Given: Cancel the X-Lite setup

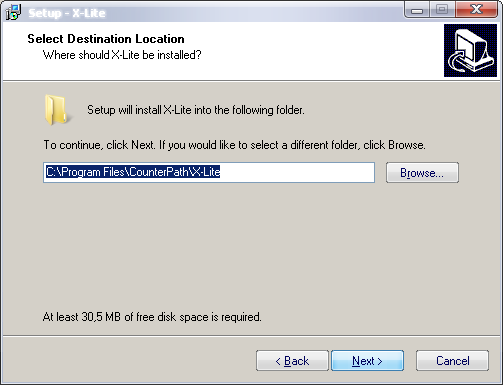Looking at the screenshot, I should 452,360.
